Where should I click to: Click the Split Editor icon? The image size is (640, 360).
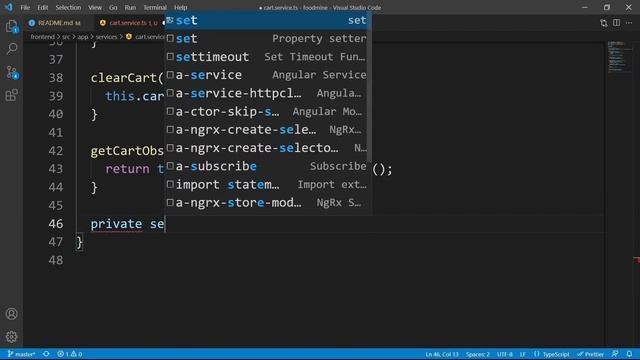[x=616, y=23]
